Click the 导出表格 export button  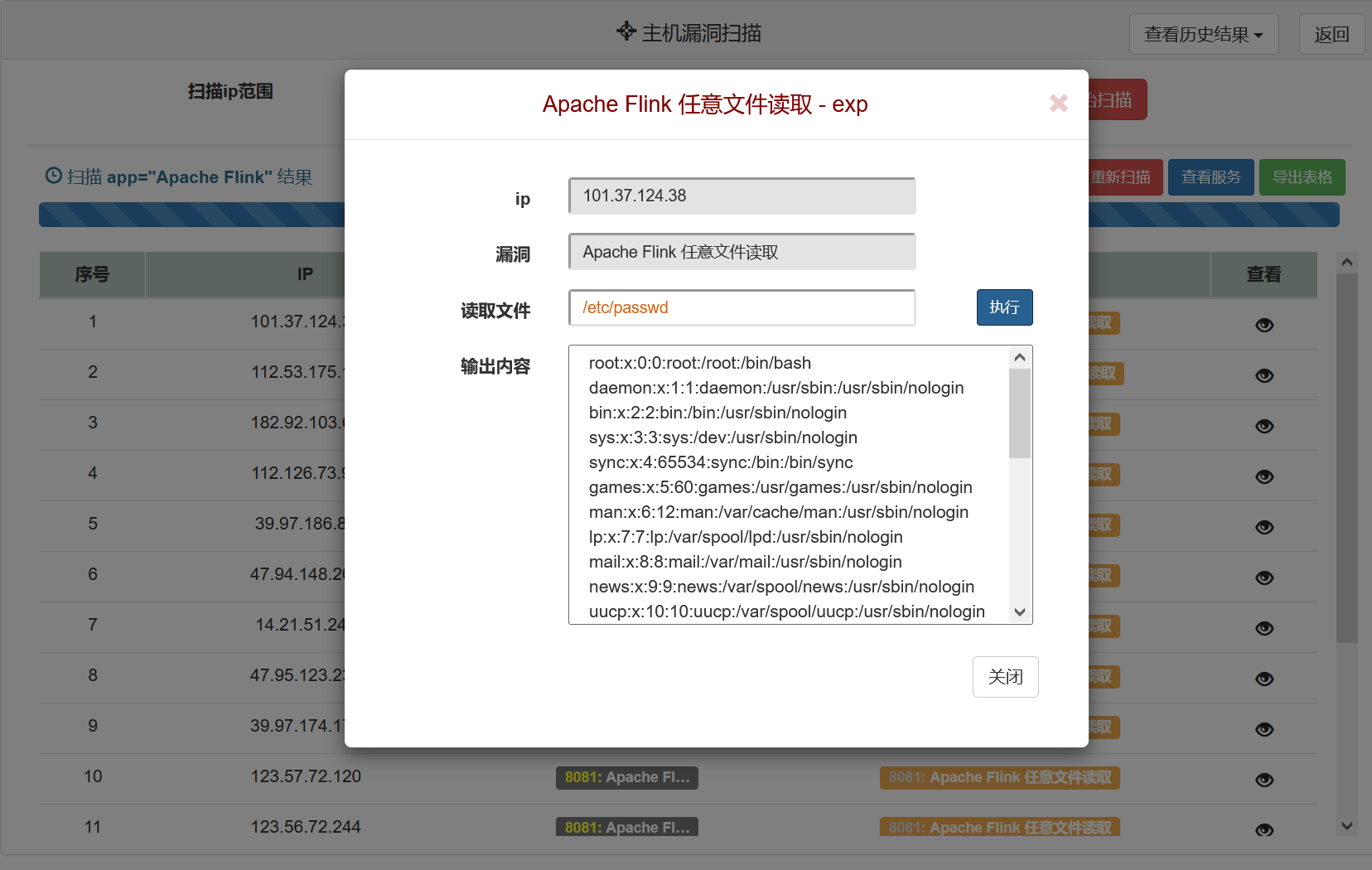click(1302, 177)
